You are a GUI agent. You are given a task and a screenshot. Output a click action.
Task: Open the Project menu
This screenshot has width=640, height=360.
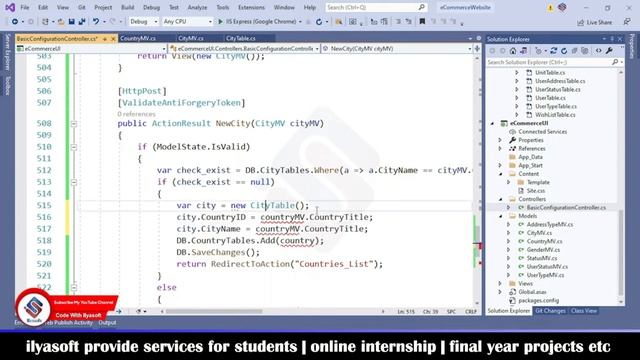click(103, 7)
